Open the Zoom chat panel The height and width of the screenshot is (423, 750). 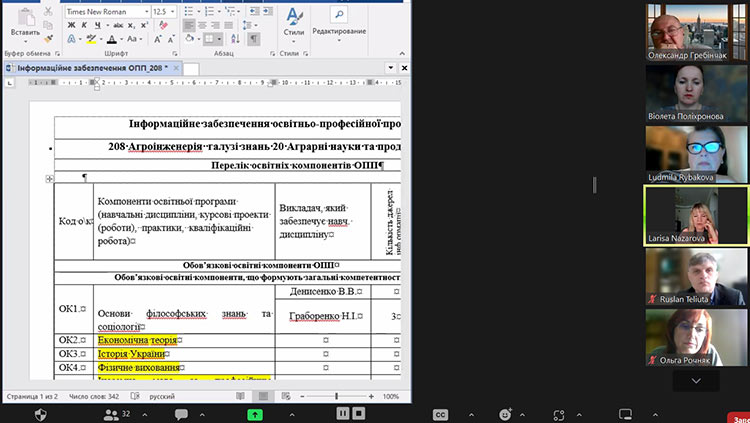[x=182, y=413]
